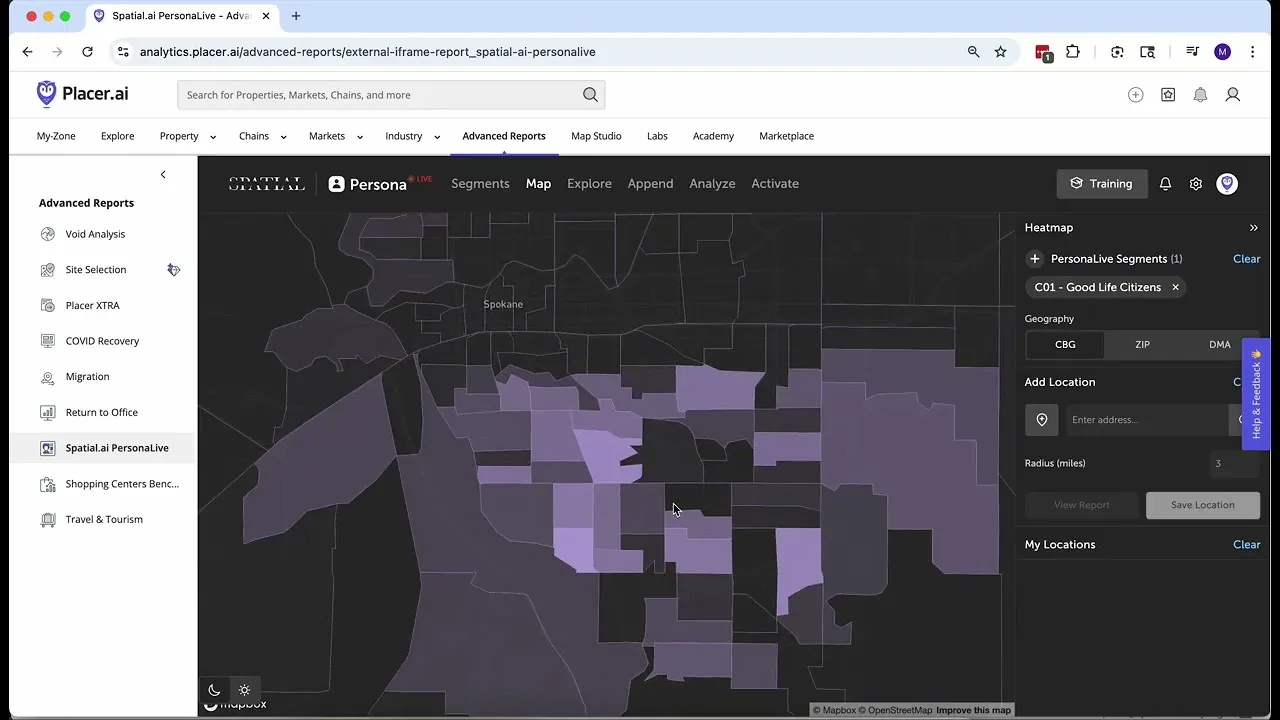Collapse the Advanced Reports sidebar
This screenshot has width=1280, height=720.
tap(163, 175)
